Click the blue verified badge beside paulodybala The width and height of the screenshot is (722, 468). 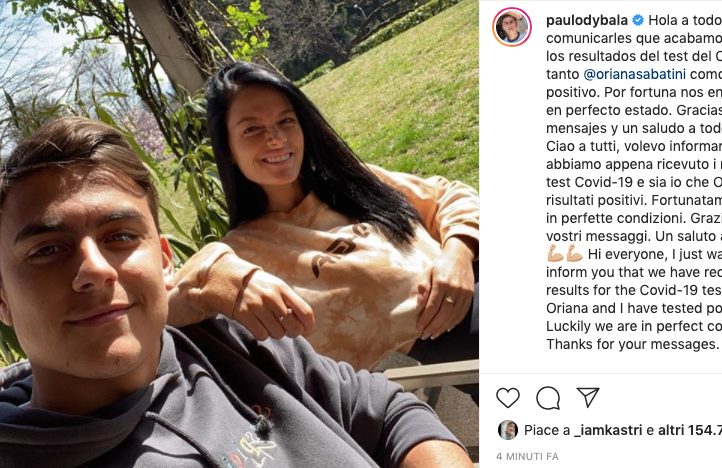tap(638, 20)
